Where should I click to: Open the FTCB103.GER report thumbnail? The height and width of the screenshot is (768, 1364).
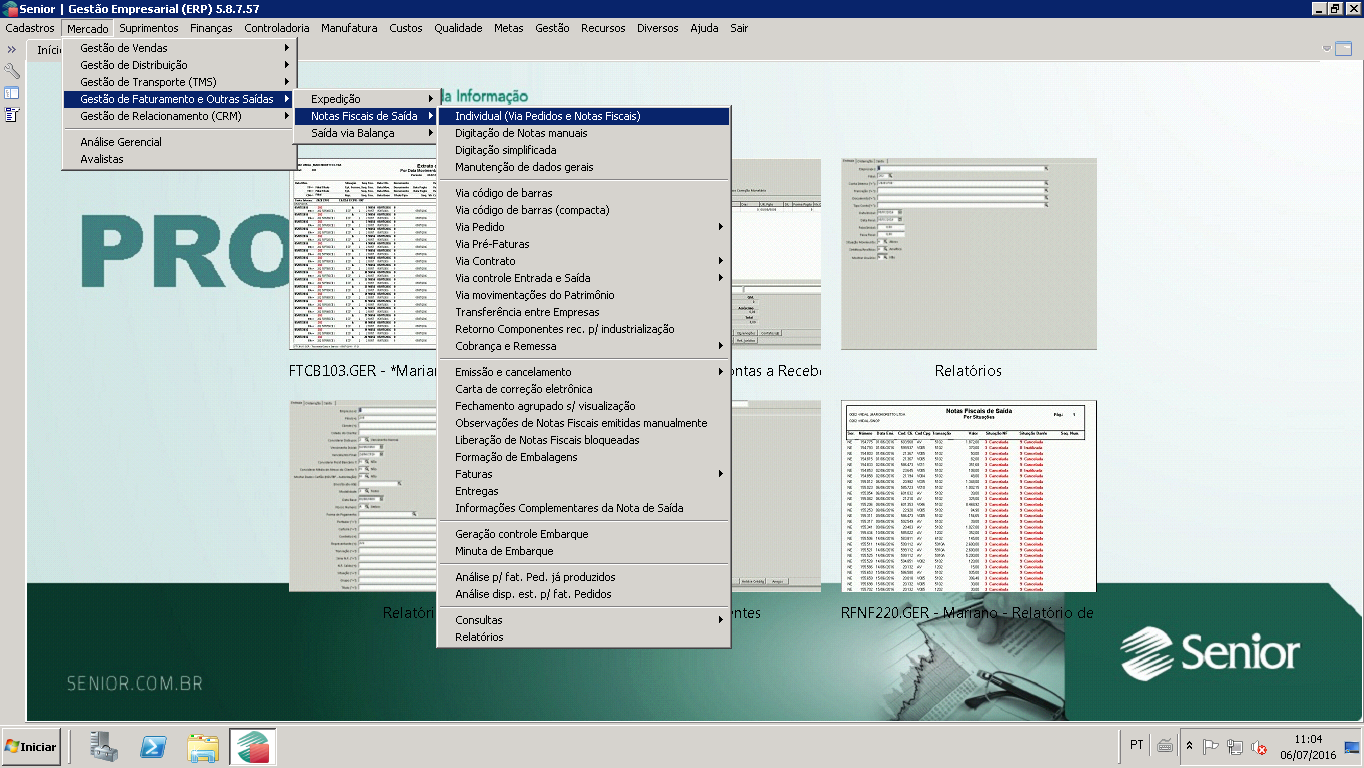(362, 254)
